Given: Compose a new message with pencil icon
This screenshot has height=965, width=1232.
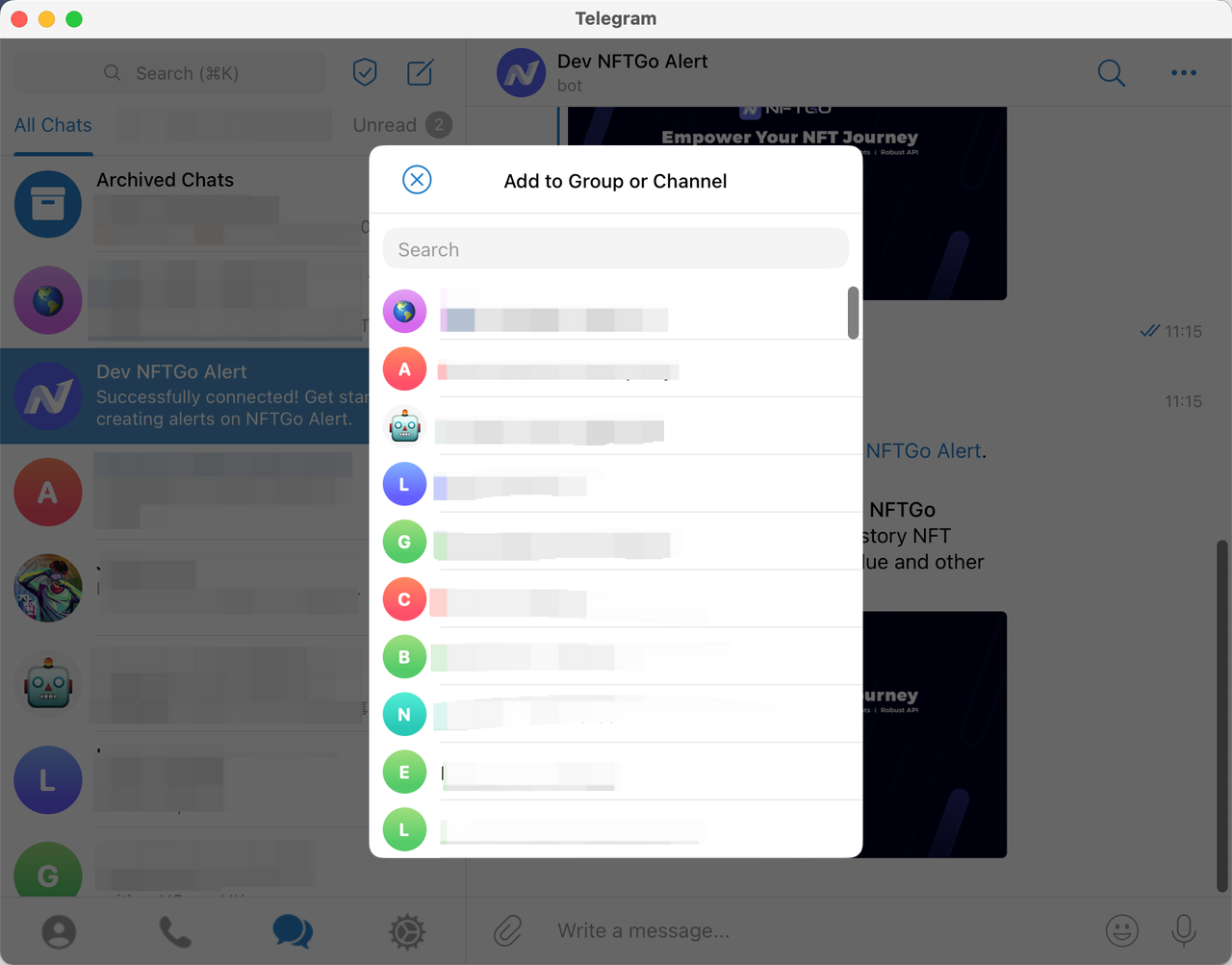Looking at the screenshot, I should tap(421, 72).
